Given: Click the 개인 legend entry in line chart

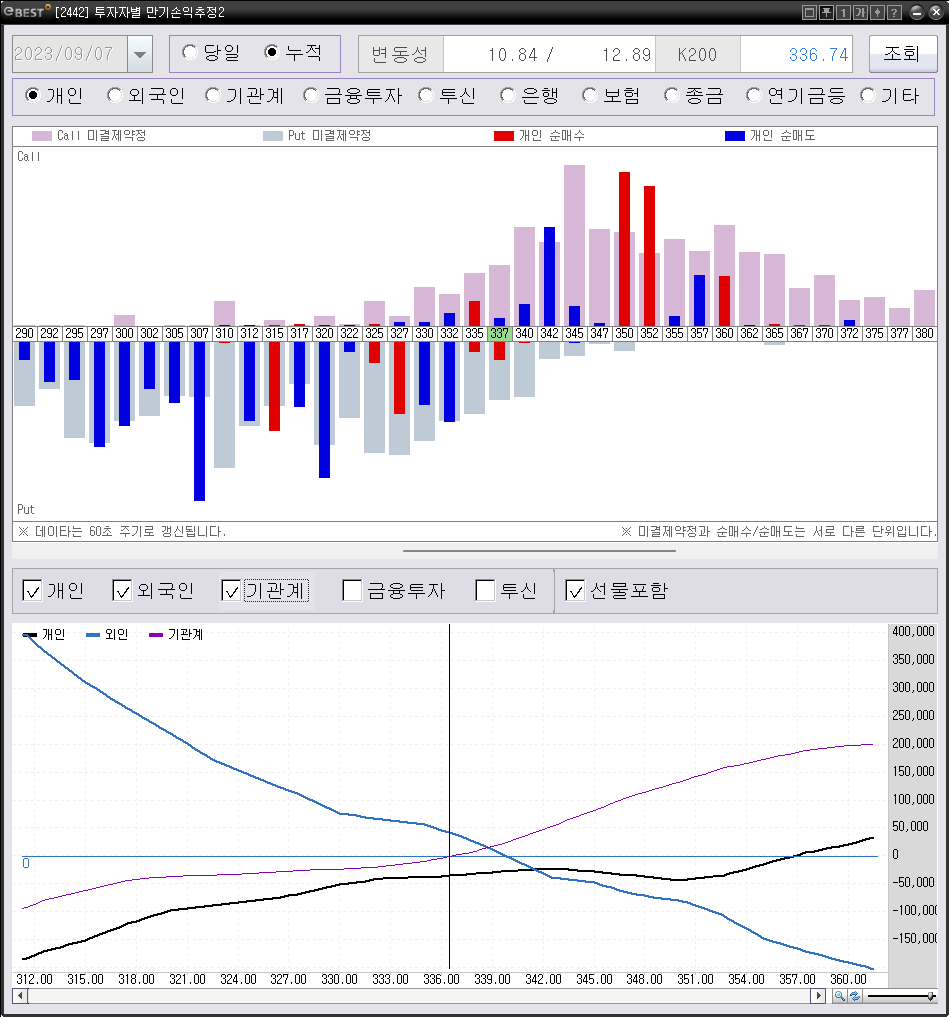Looking at the screenshot, I should tap(44, 634).
